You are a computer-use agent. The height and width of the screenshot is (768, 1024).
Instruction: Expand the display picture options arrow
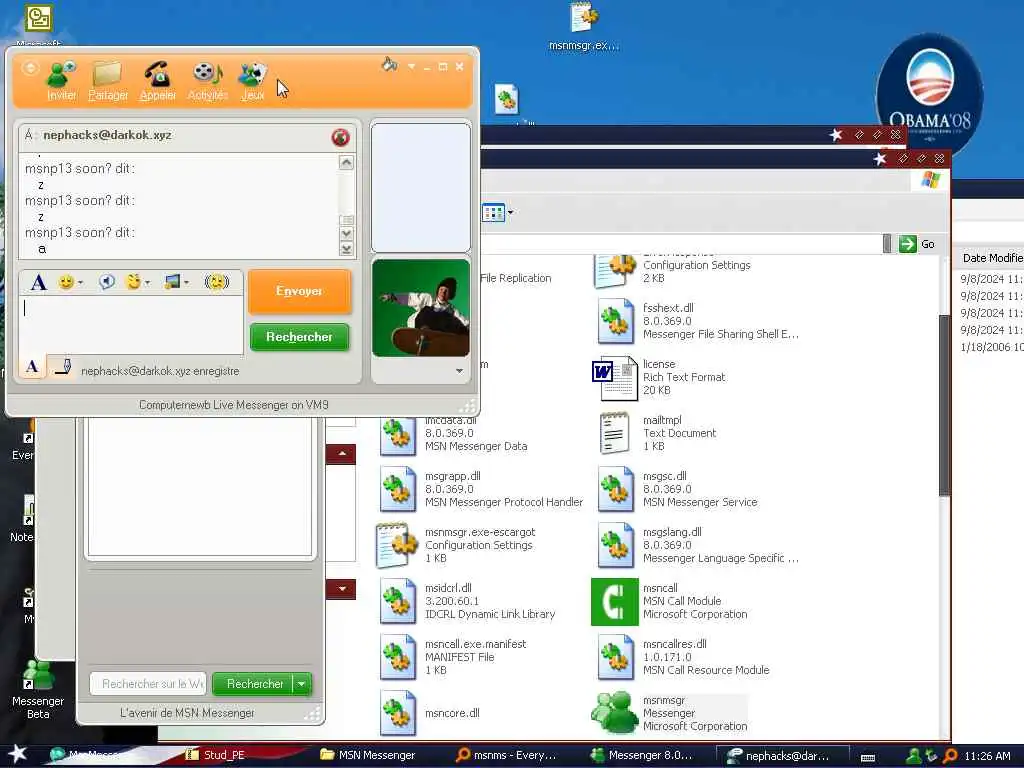(459, 371)
